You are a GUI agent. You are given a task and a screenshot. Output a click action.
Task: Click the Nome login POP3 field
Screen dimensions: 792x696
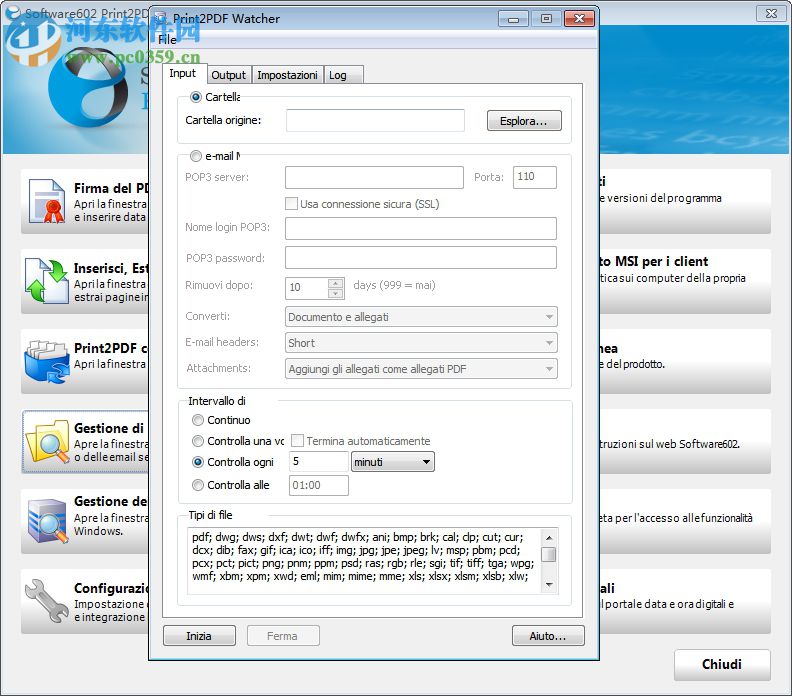tap(421, 228)
